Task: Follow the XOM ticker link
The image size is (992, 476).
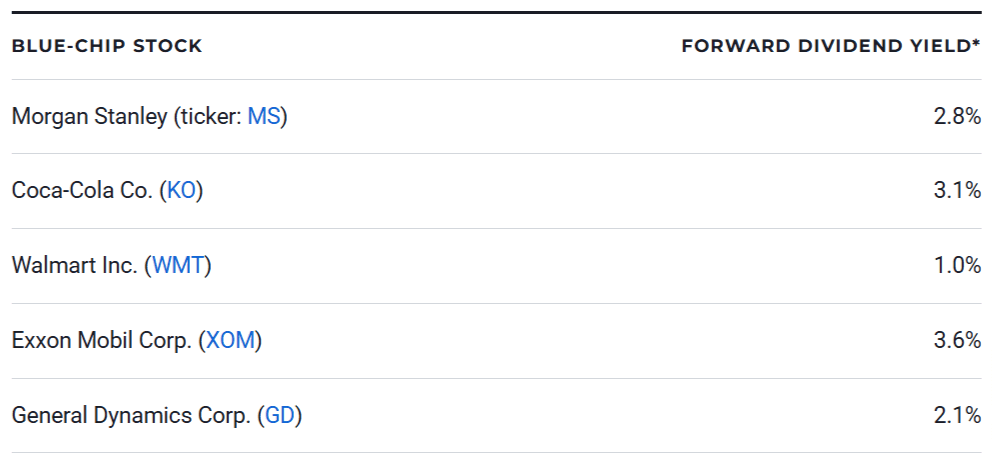Action: [x=230, y=340]
